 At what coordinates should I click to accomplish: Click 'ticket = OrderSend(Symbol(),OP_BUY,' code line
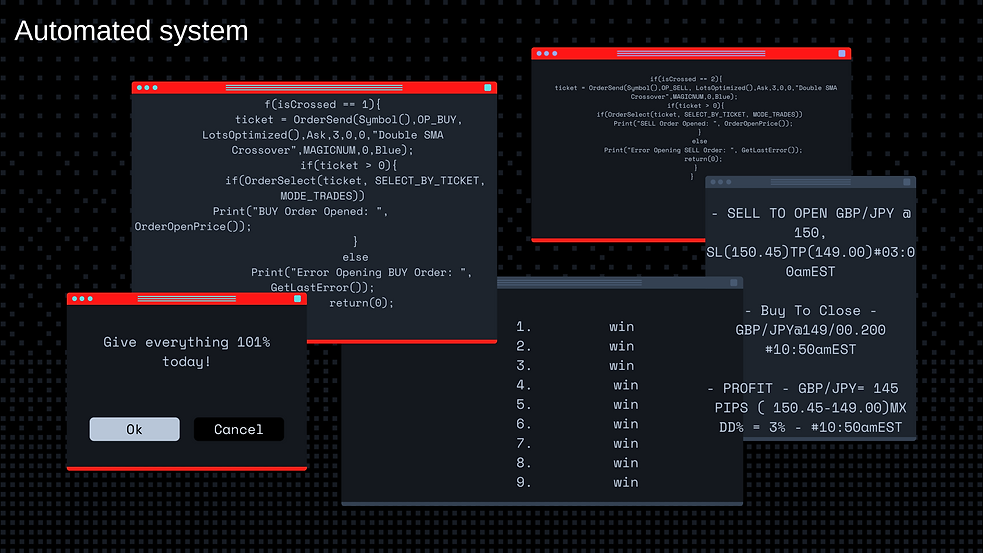[349, 119]
